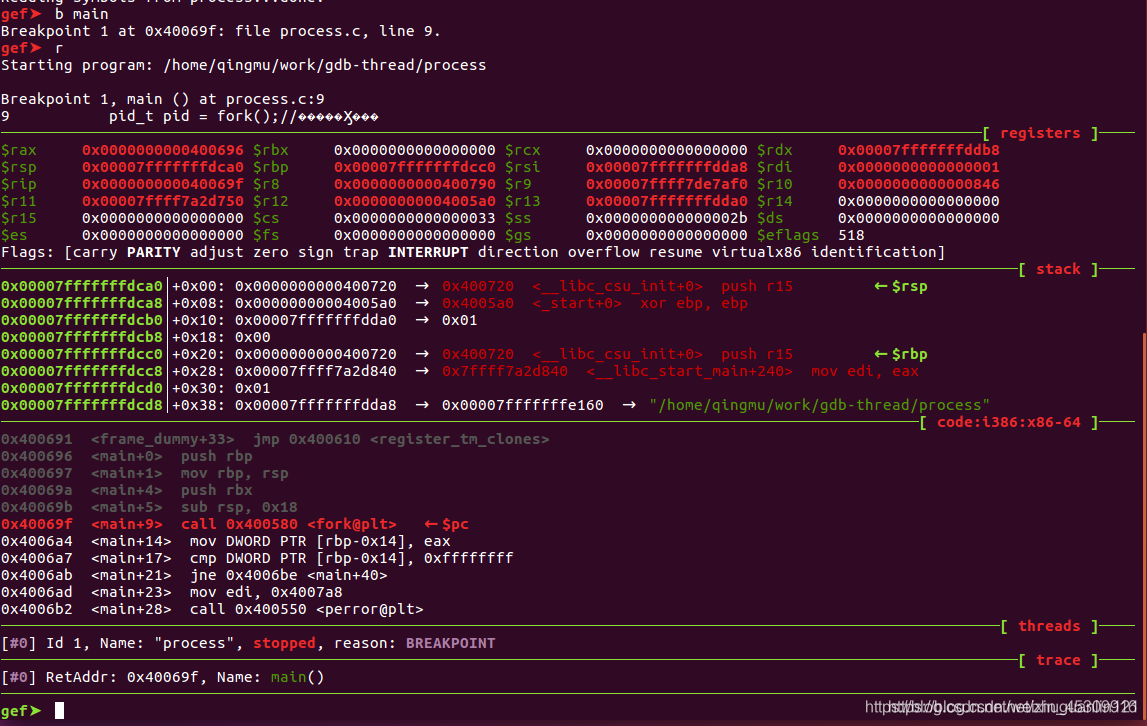Image resolution: width=1147 pixels, height=726 pixels.
Task: Click the 'Starting program:' output line
Action: (x=244, y=65)
